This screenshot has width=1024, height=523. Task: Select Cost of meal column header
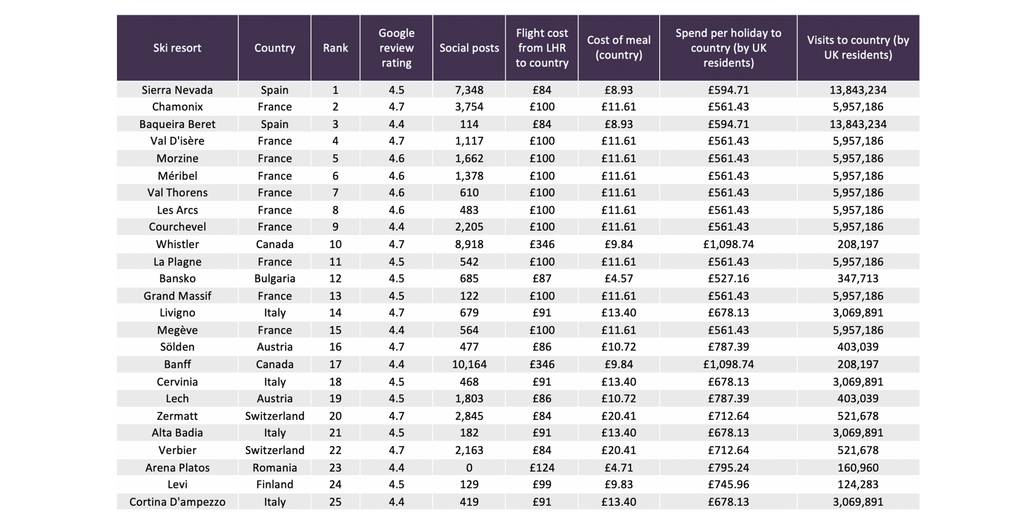[618, 48]
